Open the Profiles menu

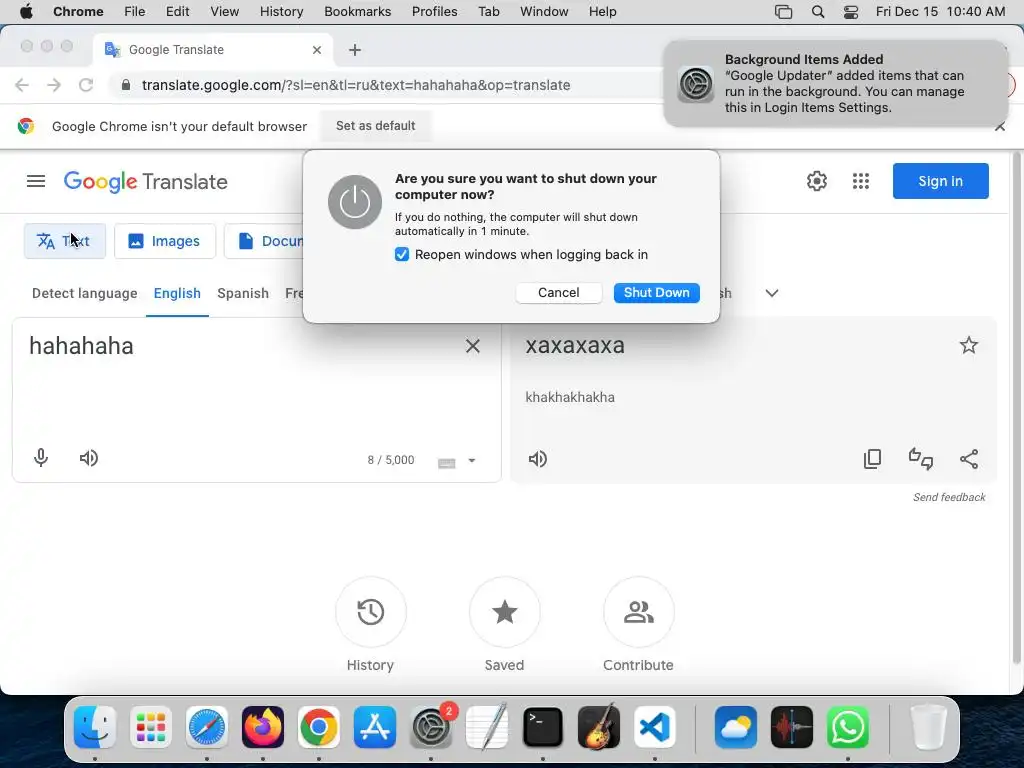point(434,12)
